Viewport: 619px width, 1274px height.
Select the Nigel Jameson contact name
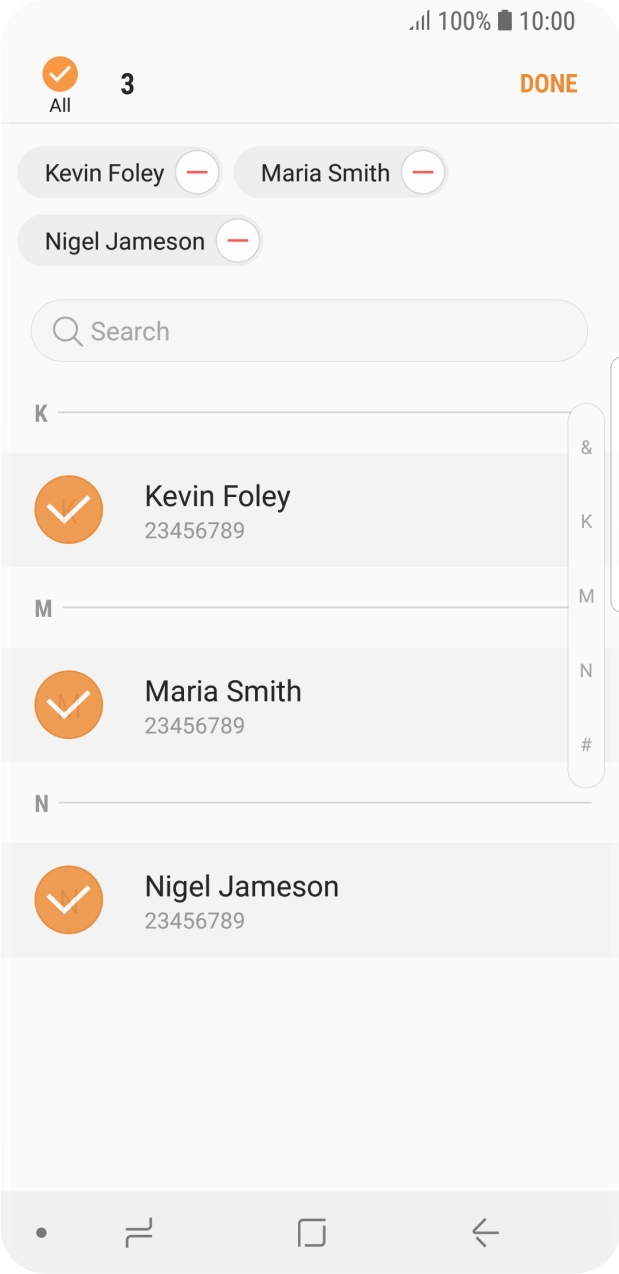coord(242,887)
